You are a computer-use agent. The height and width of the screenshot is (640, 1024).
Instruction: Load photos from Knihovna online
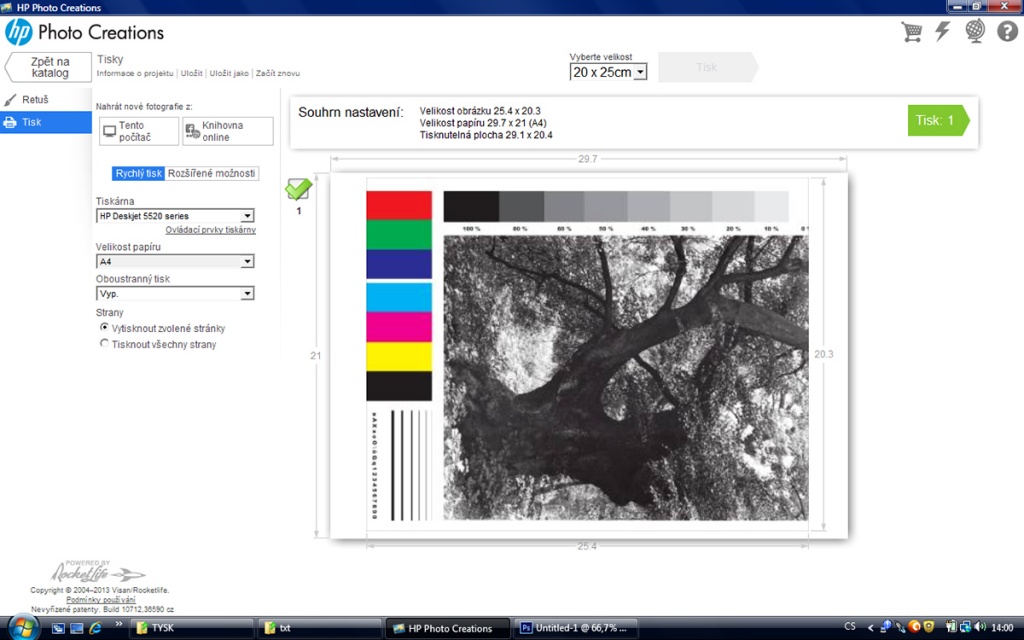[227, 131]
